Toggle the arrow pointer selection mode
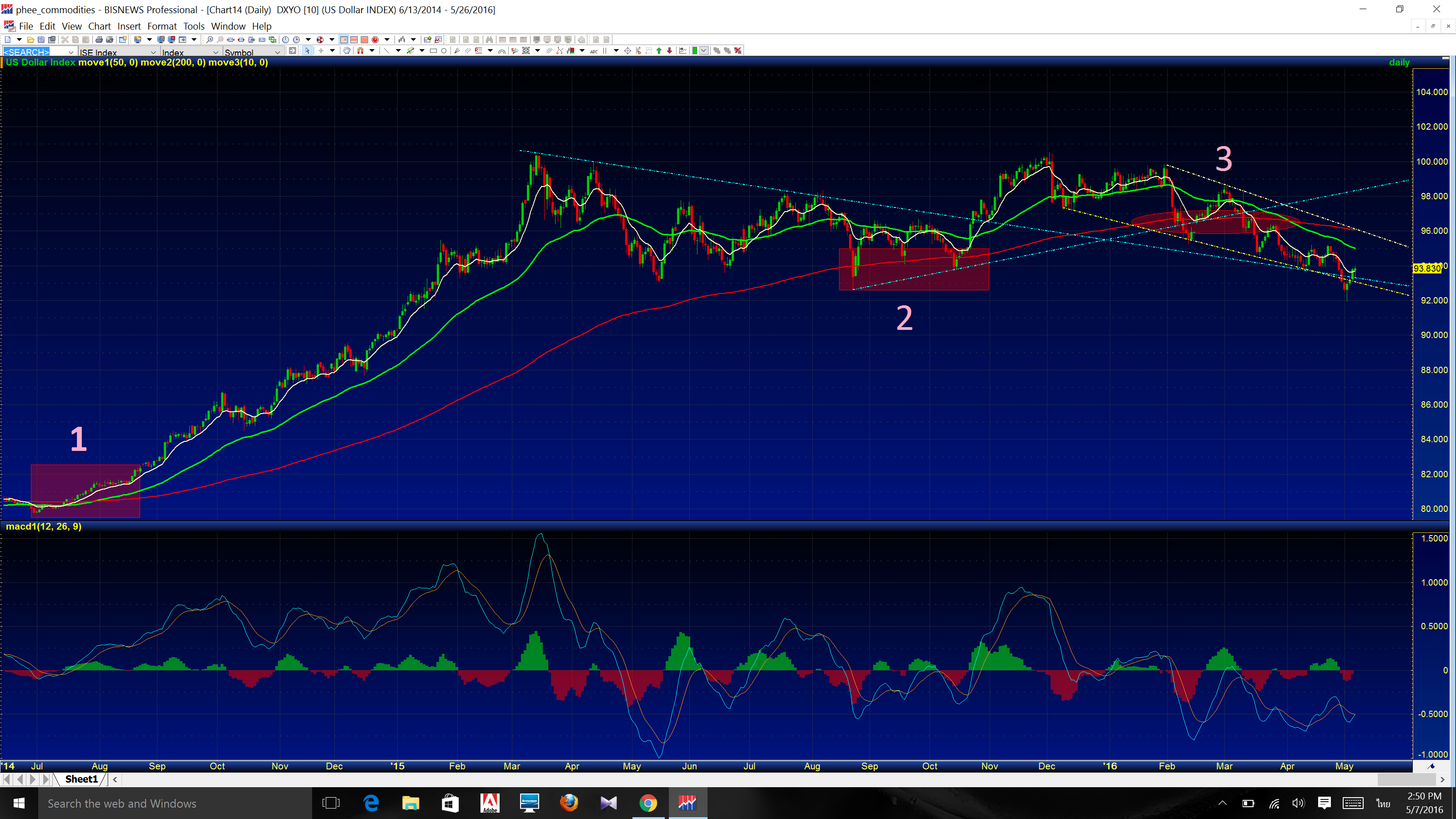Viewport: 1456px width, 819px height. (x=308, y=51)
